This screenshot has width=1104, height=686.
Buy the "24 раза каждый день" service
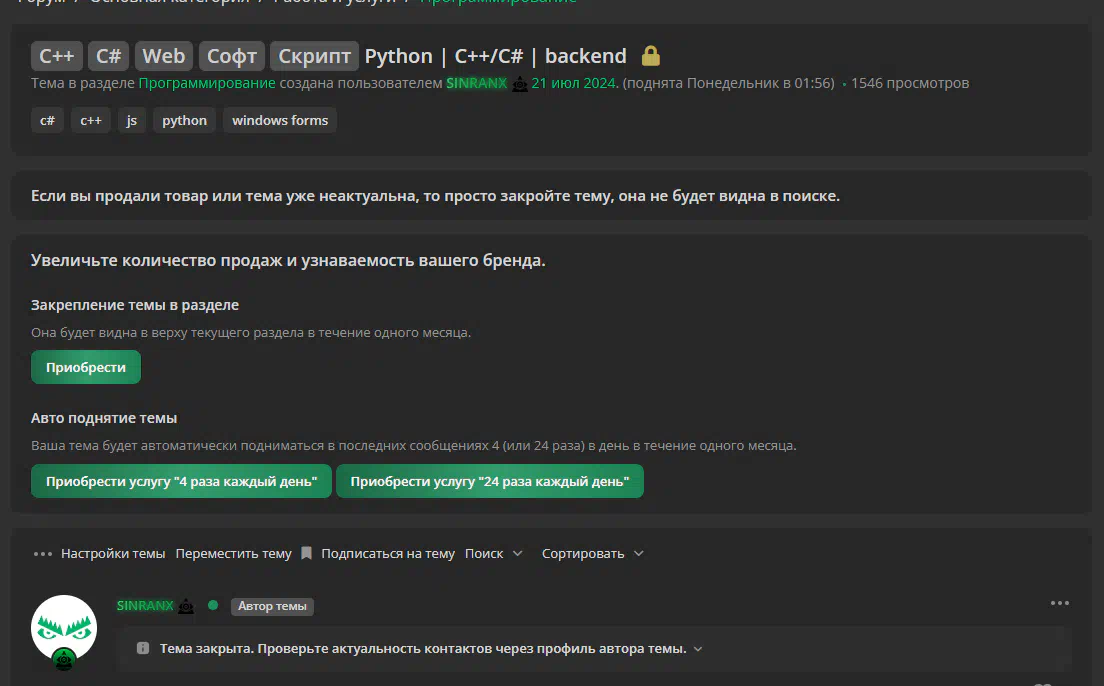click(489, 481)
